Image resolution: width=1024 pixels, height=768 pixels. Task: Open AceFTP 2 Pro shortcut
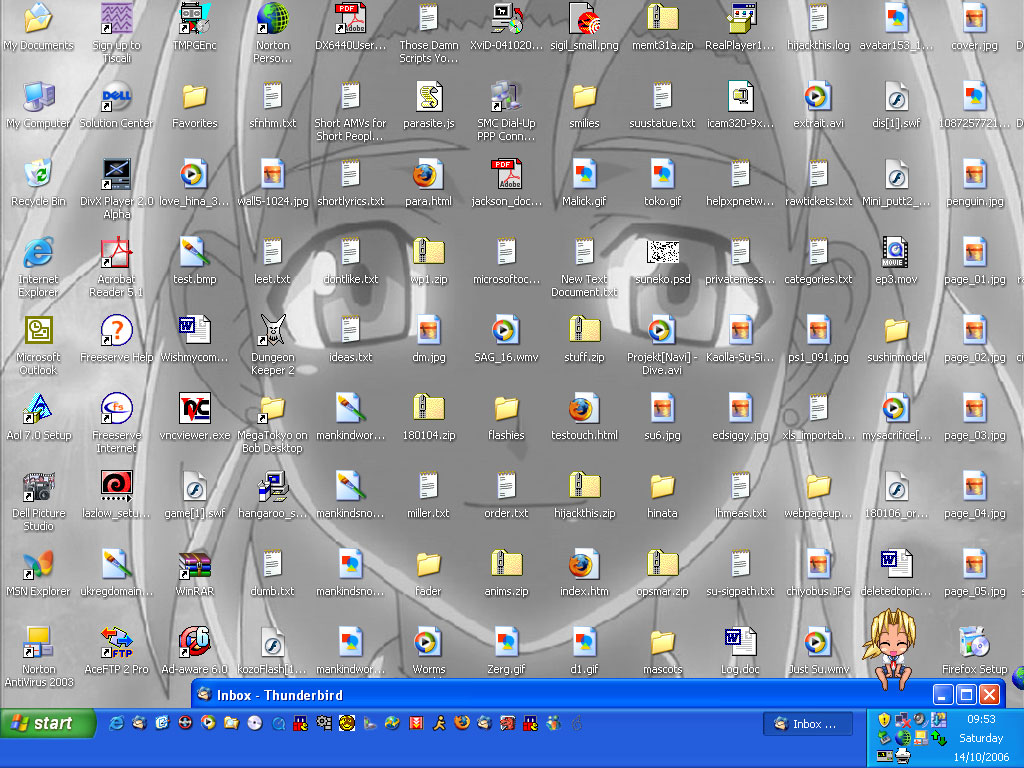click(x=116, y=650)
